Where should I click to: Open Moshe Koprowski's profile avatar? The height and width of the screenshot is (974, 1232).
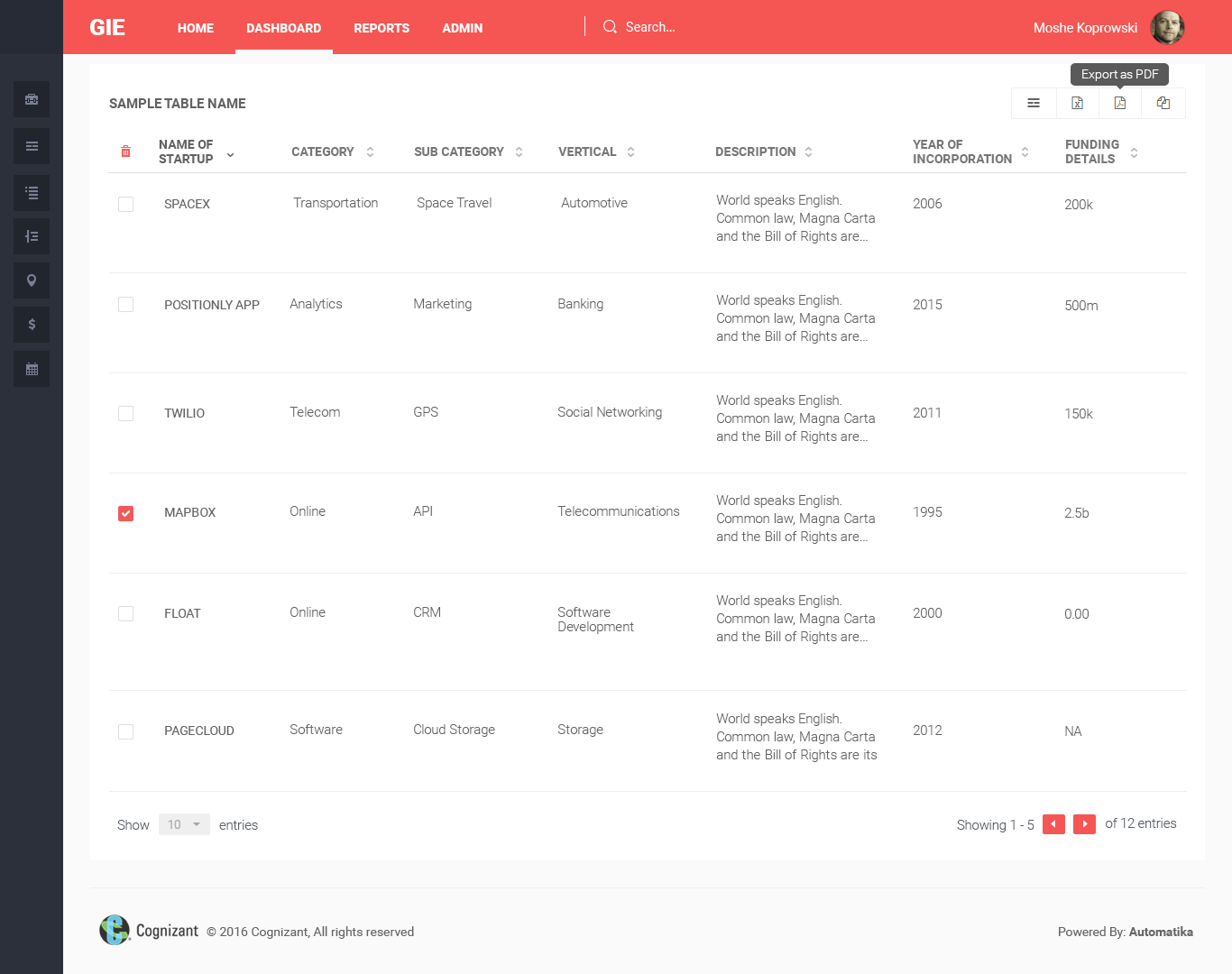click(x=1167, y=27)
